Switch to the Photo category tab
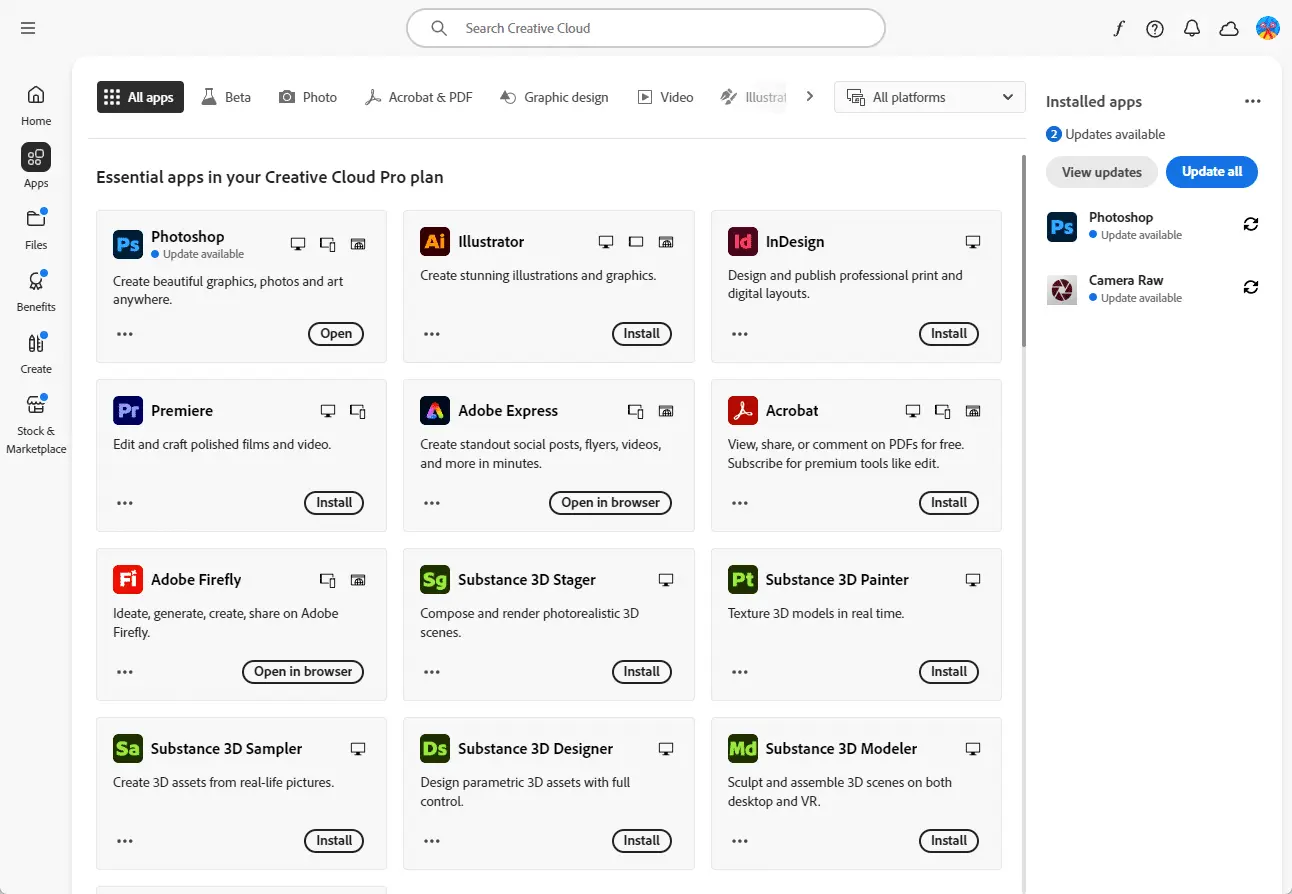This screenshot has height=894, width=1292. 307,96
